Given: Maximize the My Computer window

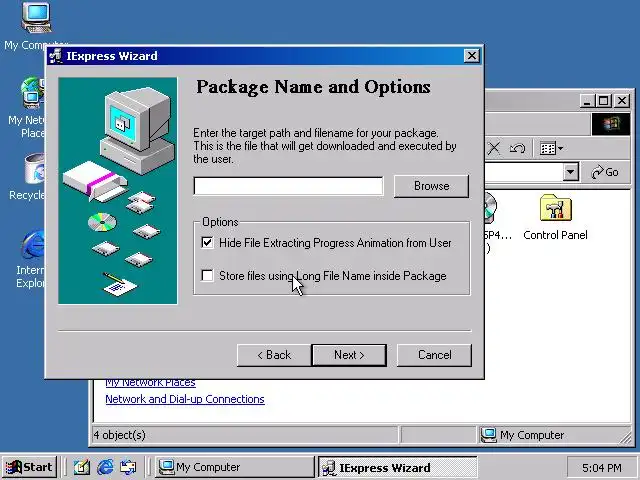Looking at the screenshot, I should [x=604, y=100].
